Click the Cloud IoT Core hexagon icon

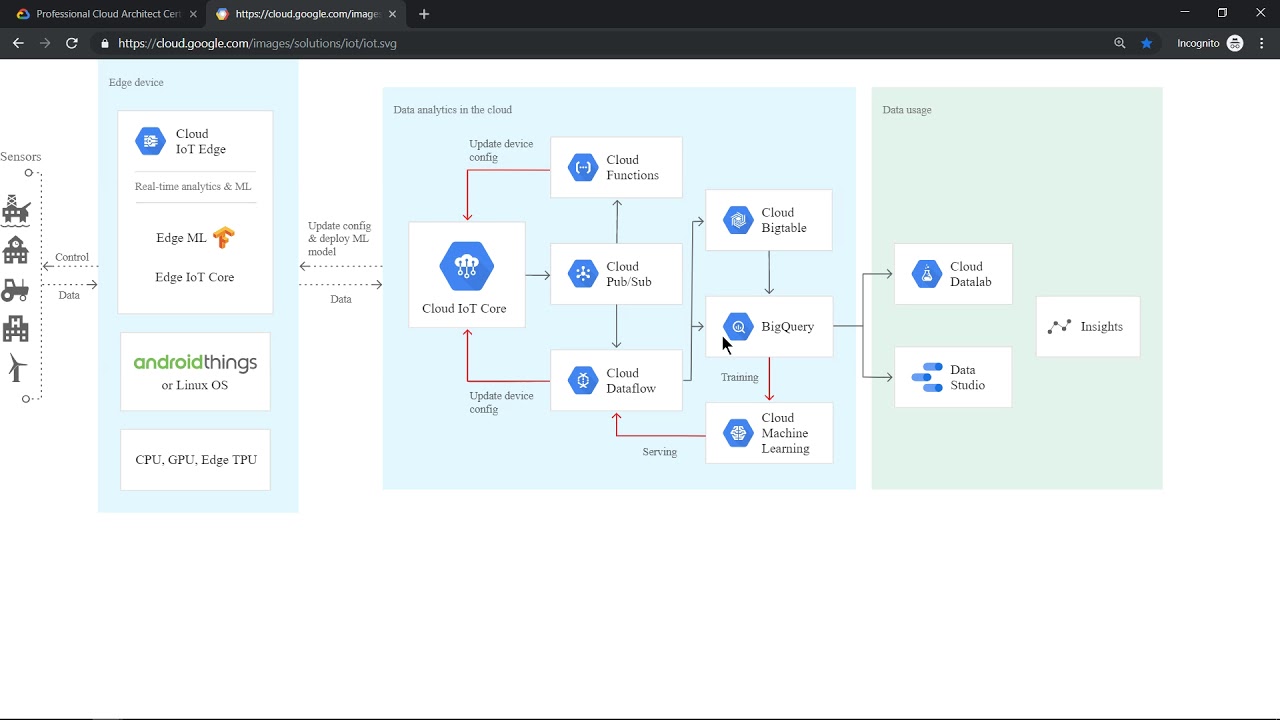(x=467, y=267)
